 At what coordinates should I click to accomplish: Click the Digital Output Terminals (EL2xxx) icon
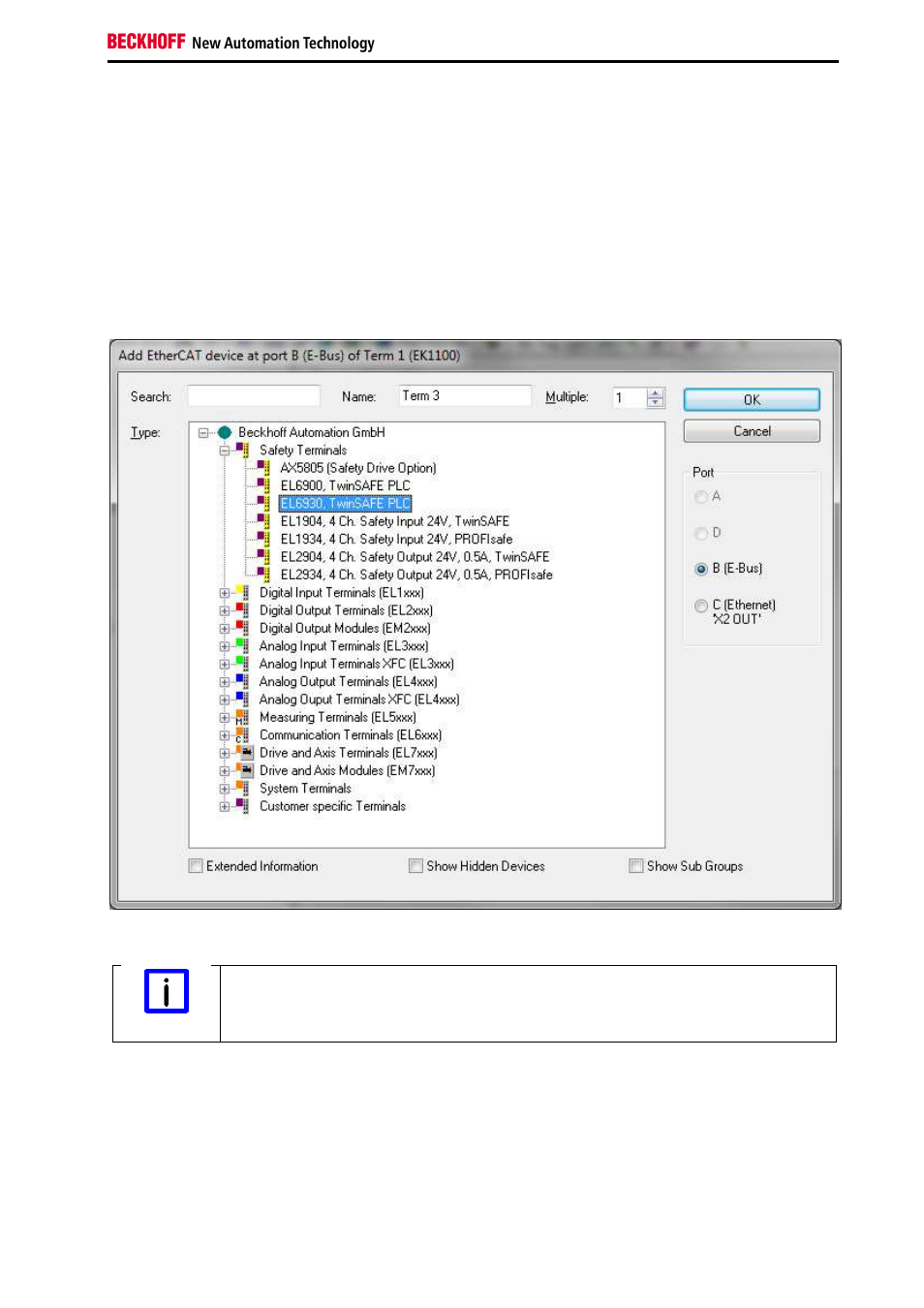pyautogui.click(x=242, y=610)
